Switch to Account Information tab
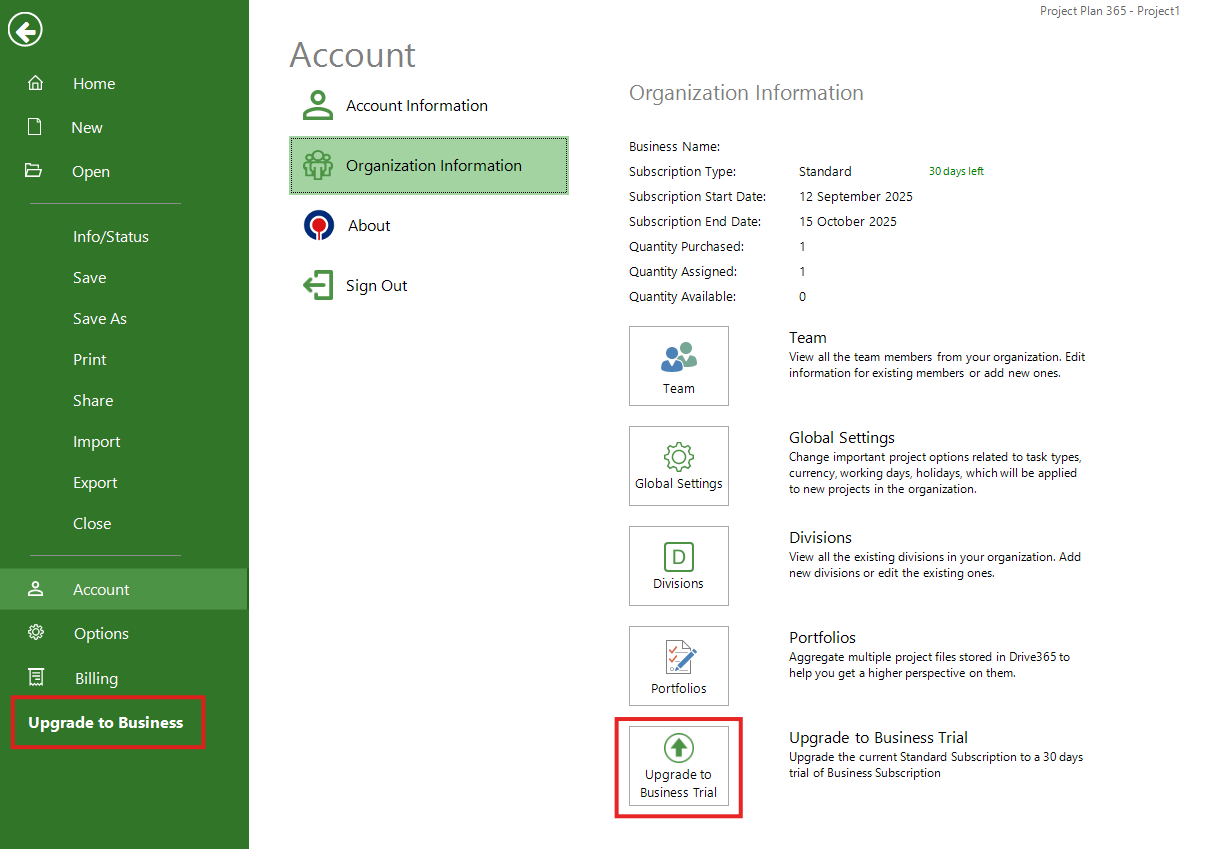The width and height of the screenshot is (1211, 849). tap(429, 105)
